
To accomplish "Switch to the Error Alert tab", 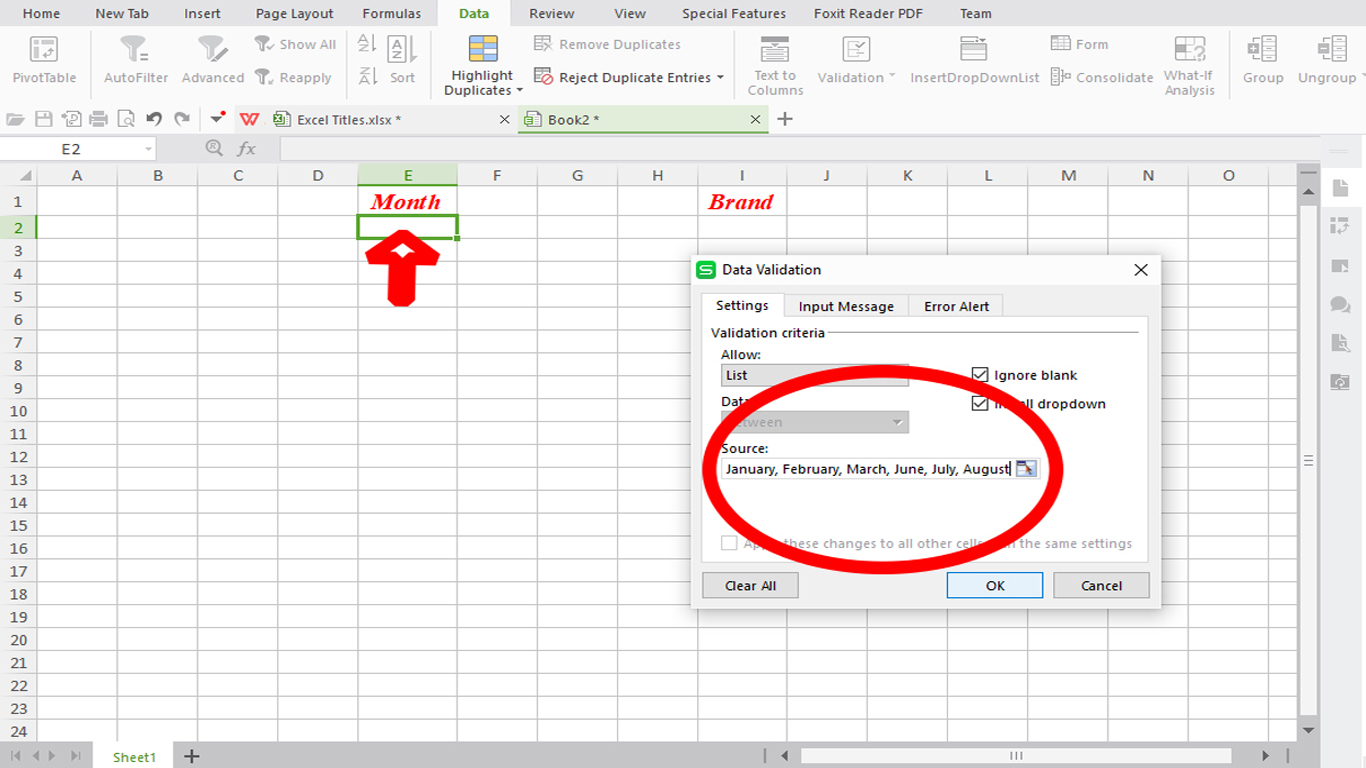I will click(x=955, y=306).
